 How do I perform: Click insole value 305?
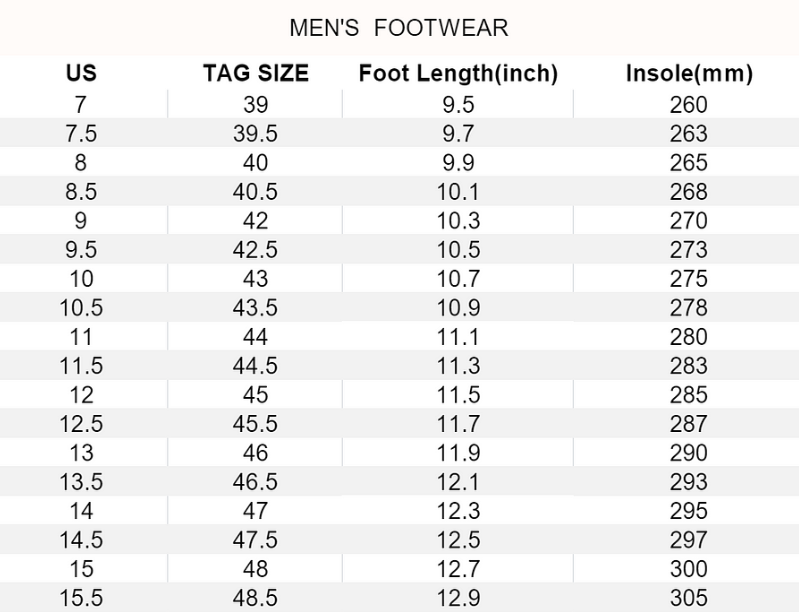[688, 598]
